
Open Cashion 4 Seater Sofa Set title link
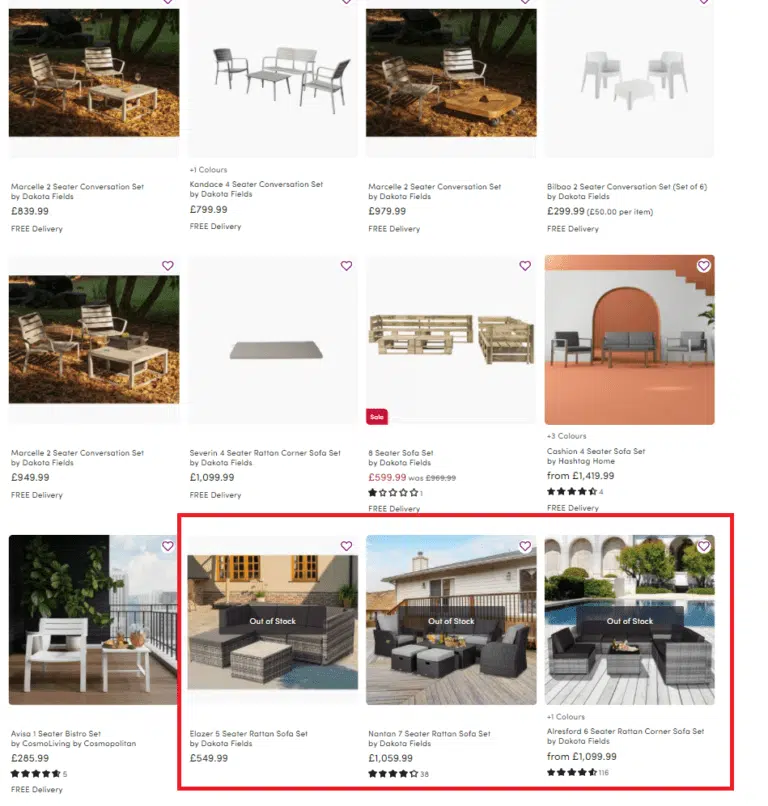click(x=596, y=451)
